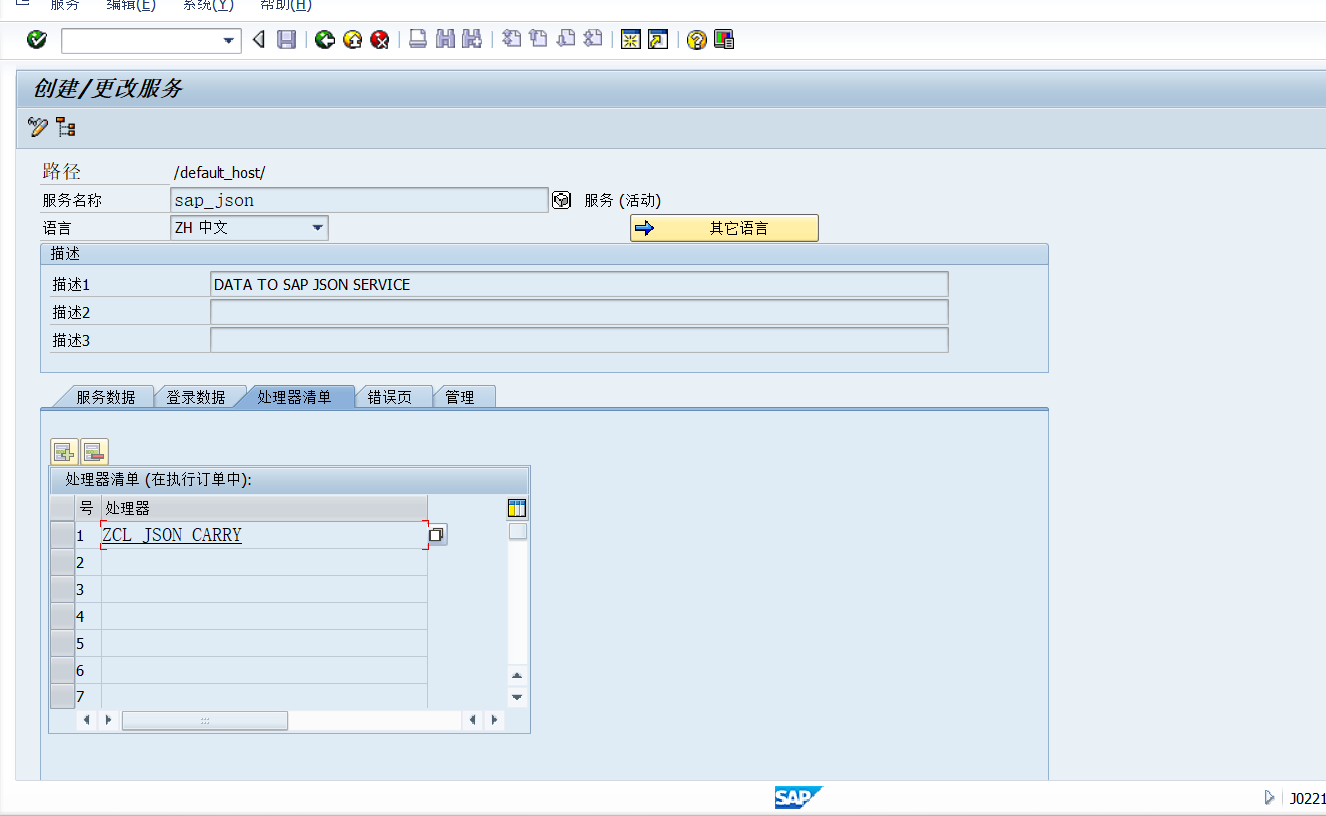Click the 服务名称 field containing sap_json
The image size is (1326, 816).
click(360, 200)
